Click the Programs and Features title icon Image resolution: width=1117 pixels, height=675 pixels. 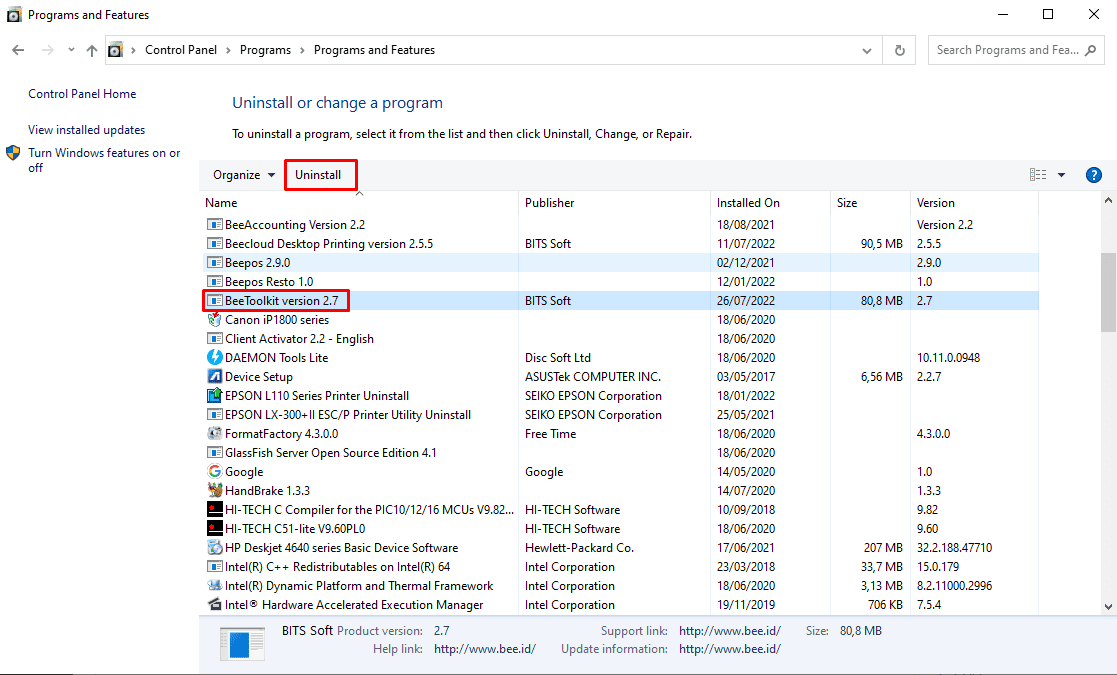click(14, 14)
